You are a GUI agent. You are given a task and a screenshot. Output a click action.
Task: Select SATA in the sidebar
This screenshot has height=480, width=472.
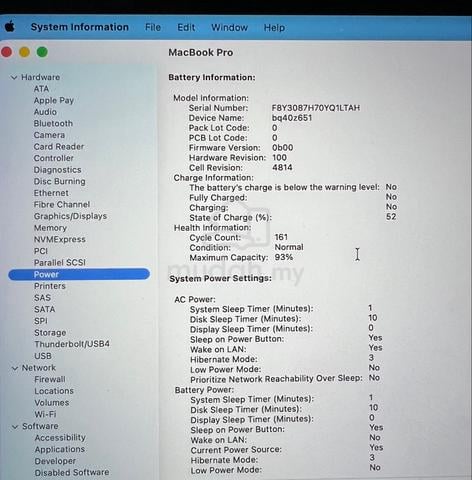coord(45,309)
